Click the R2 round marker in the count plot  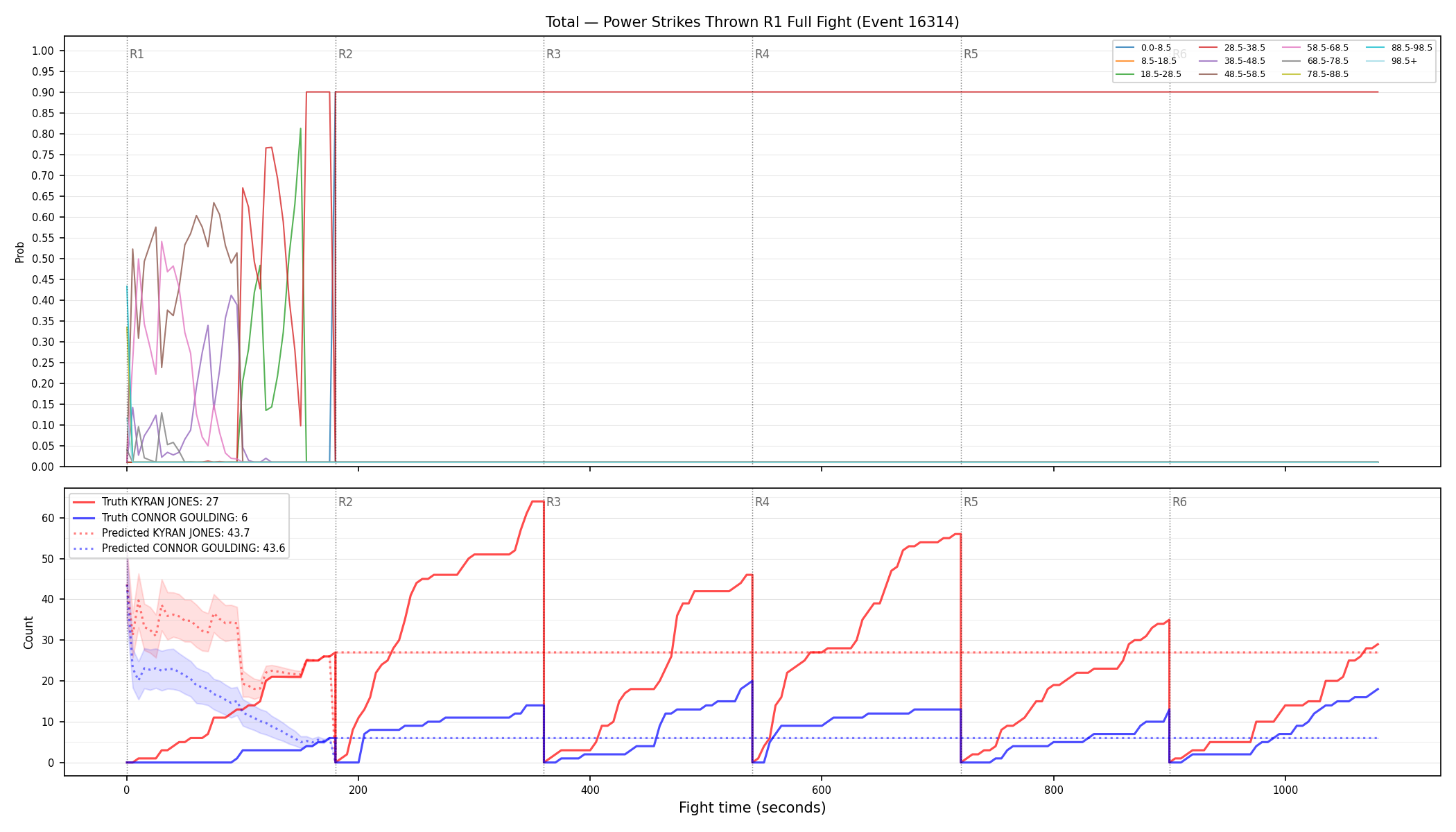point(345,502)
